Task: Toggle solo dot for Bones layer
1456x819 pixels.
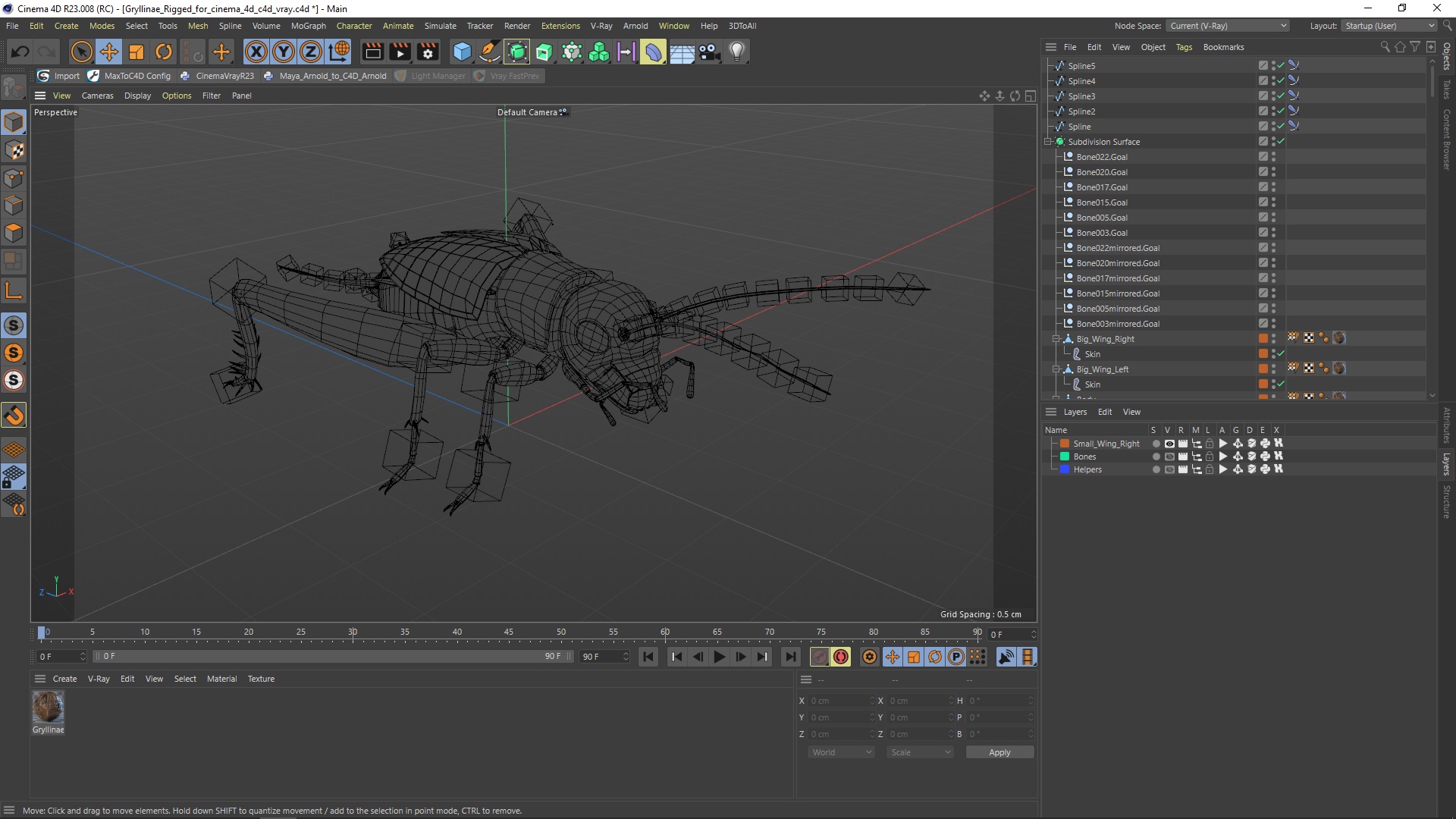Action: tap(1156, 457)
